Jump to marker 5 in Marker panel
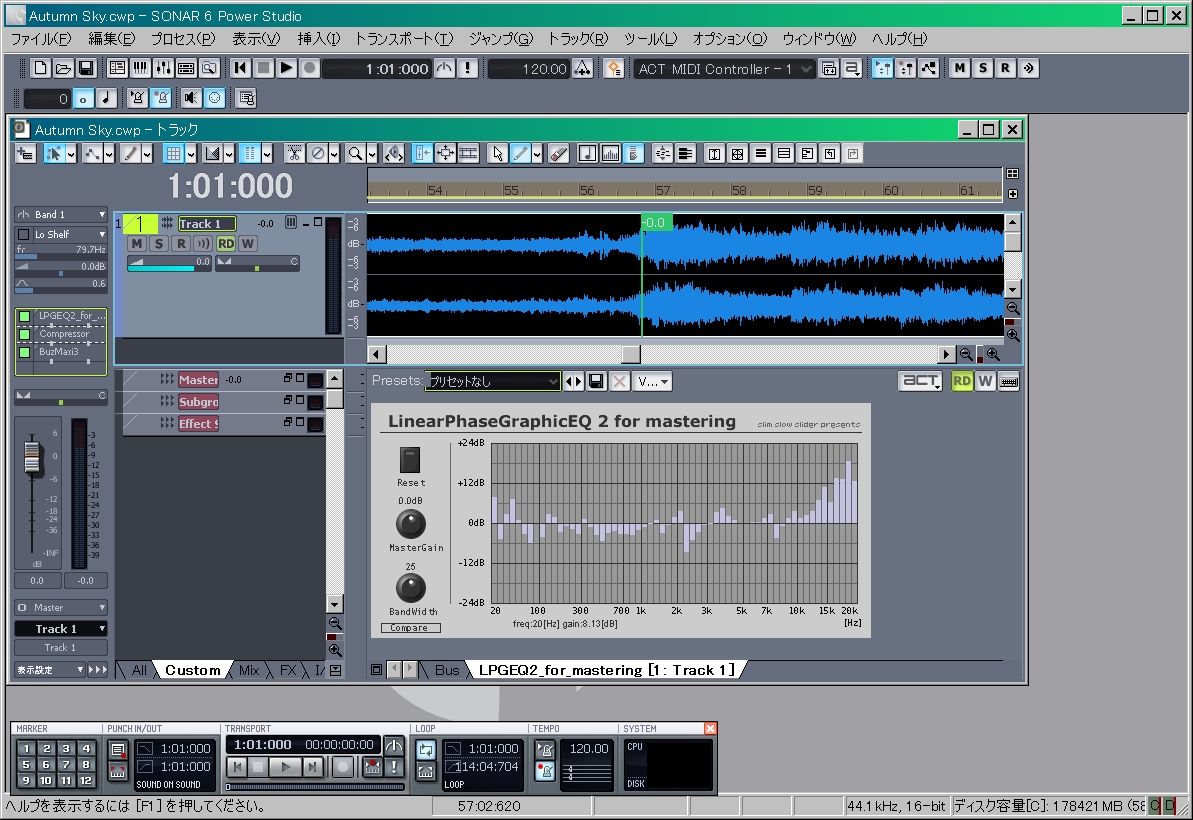Viewport: 1193px width, 820px height. 26,764
